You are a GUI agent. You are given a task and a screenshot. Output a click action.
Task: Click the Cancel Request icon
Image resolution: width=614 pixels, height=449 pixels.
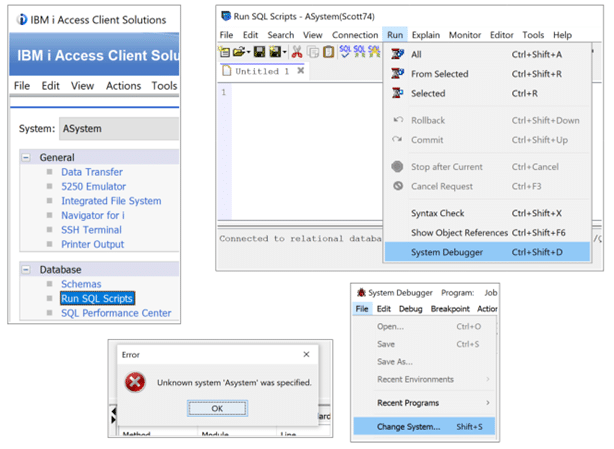pyautogui.click(x=398, y=186)
